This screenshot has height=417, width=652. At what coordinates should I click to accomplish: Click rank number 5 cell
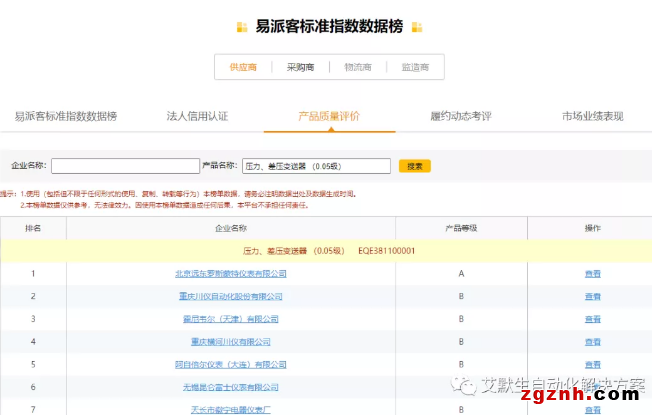[x=33, y=365]
